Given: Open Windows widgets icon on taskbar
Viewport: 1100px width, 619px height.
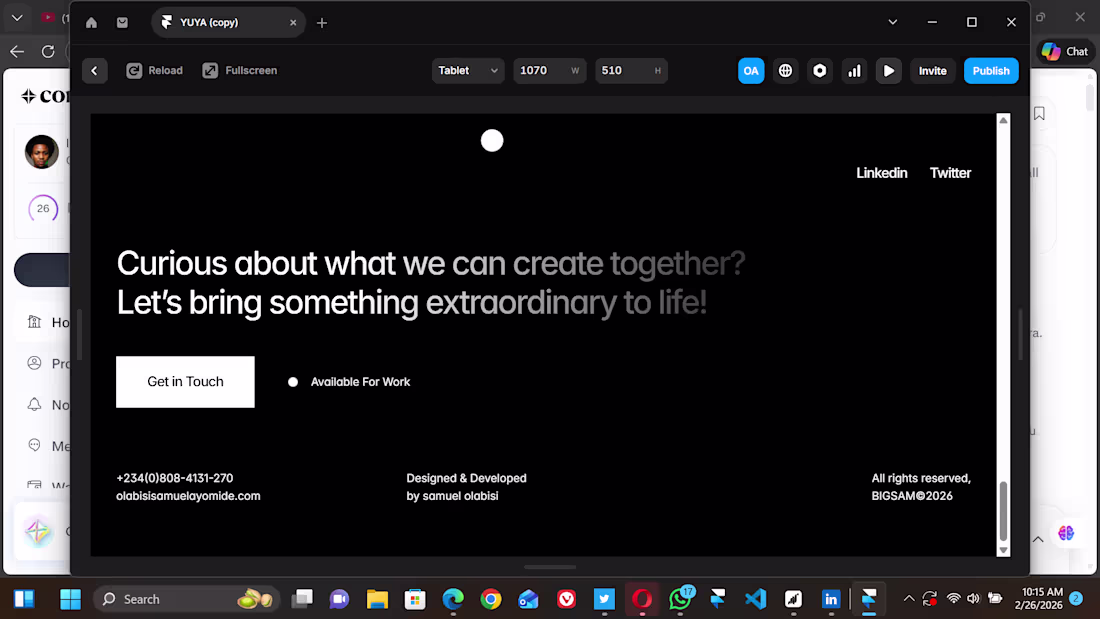Looking at the screenshot, I should [25, 599].
